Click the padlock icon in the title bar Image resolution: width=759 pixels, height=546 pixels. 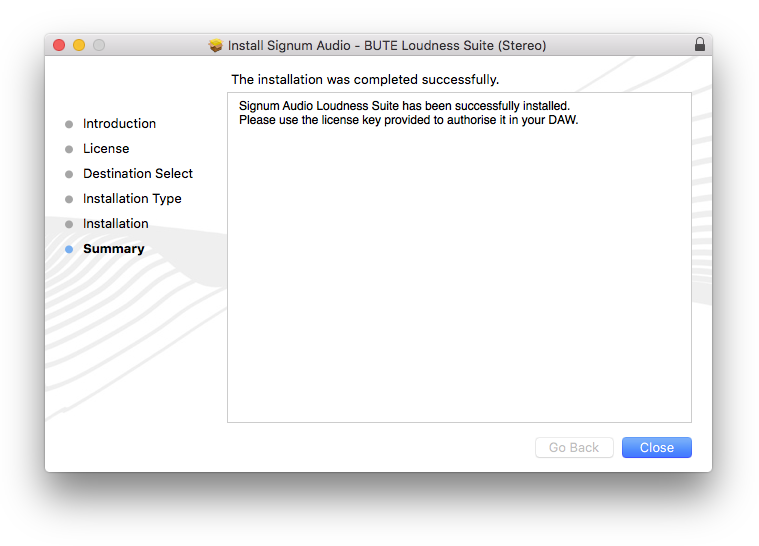699,45
